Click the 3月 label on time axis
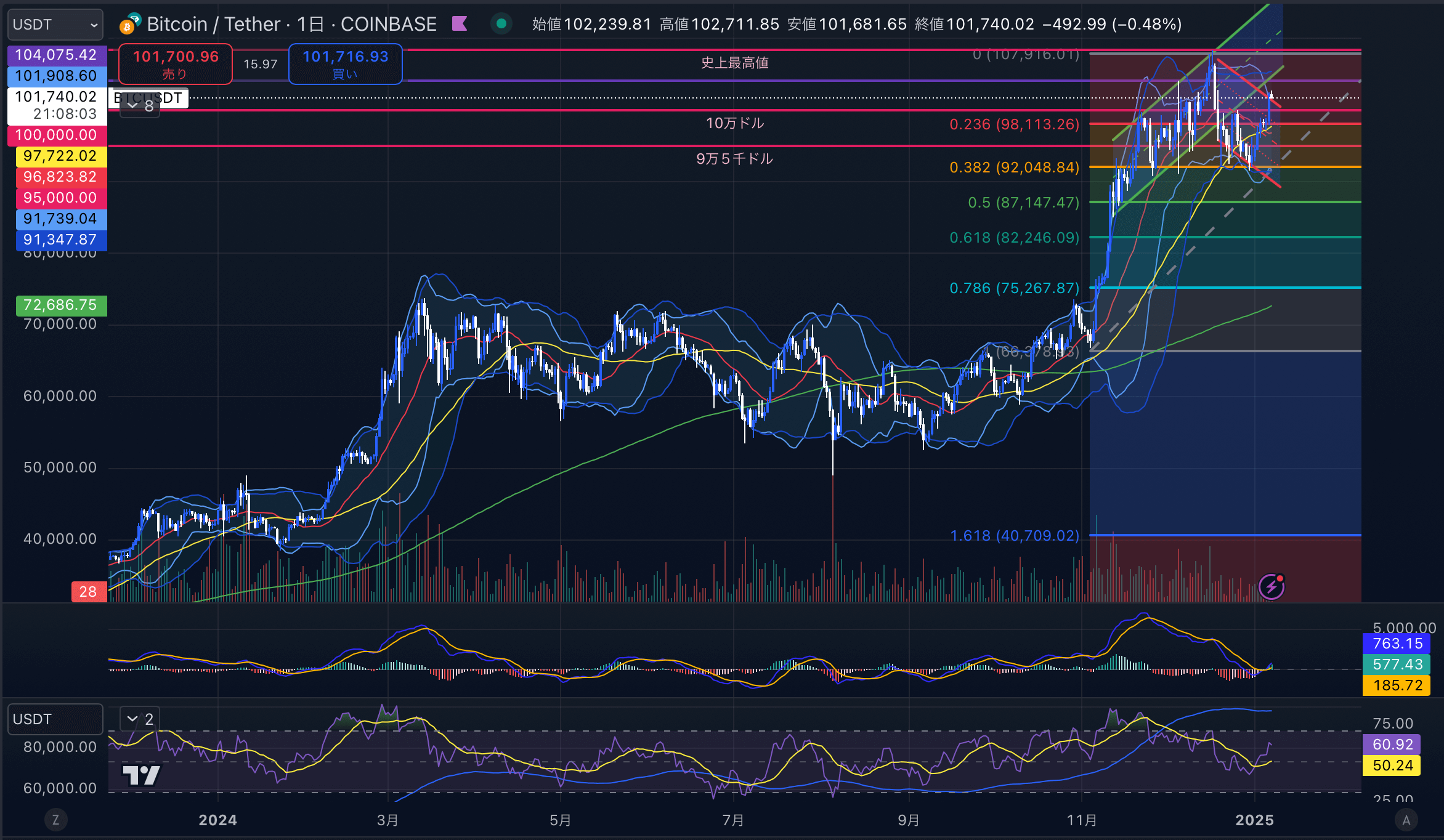Viewport: 1444px width, 840px height. click(387, 820)
